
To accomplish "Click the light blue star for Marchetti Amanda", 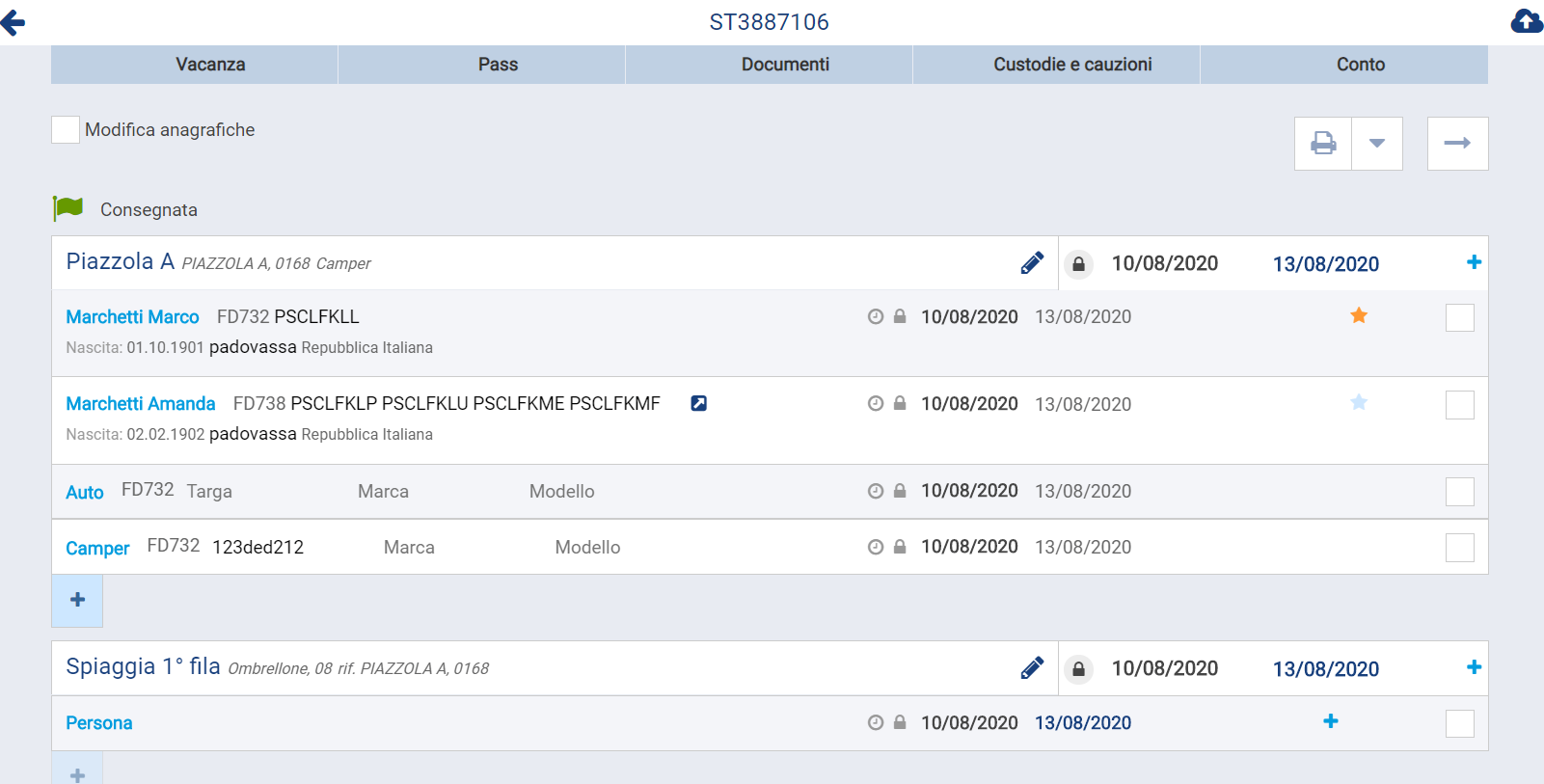I will tap(1359, 402).
